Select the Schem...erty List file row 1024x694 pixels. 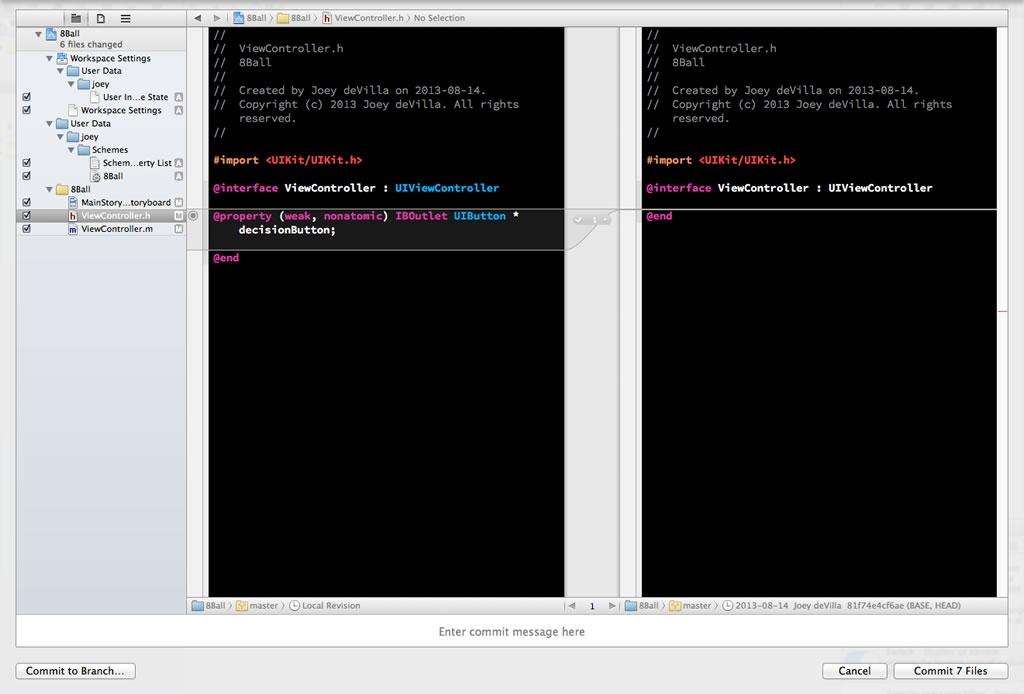click(101, 163)
